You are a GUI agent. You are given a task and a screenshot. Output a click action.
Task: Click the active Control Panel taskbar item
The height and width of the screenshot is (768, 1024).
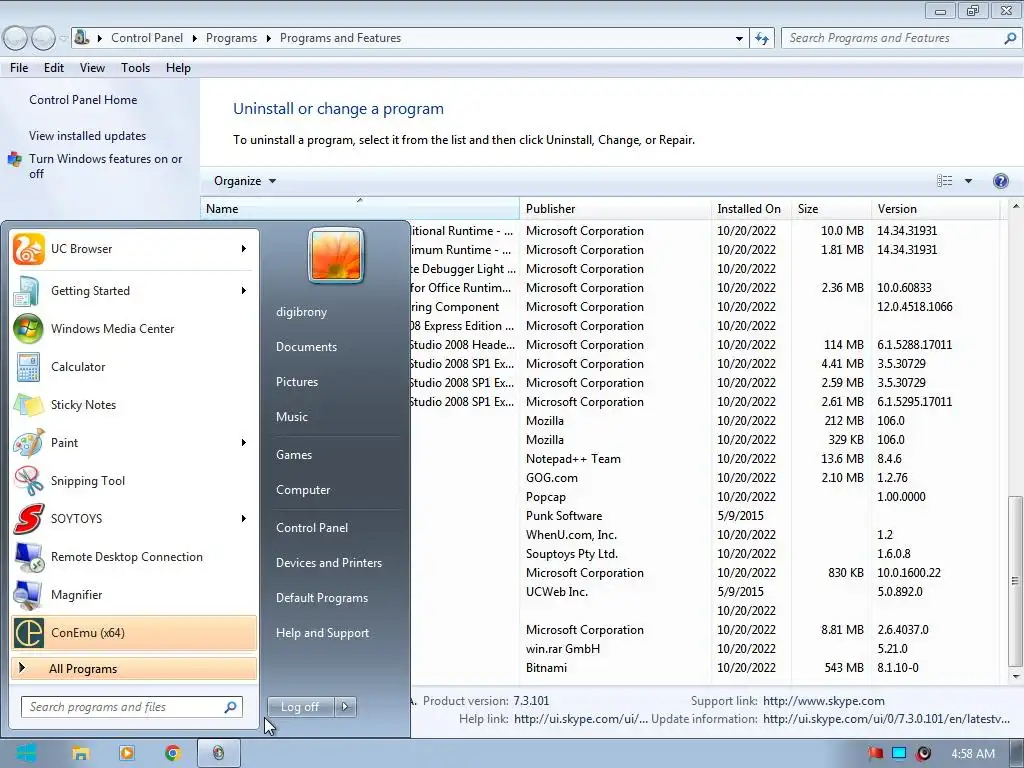click(219, 753)
